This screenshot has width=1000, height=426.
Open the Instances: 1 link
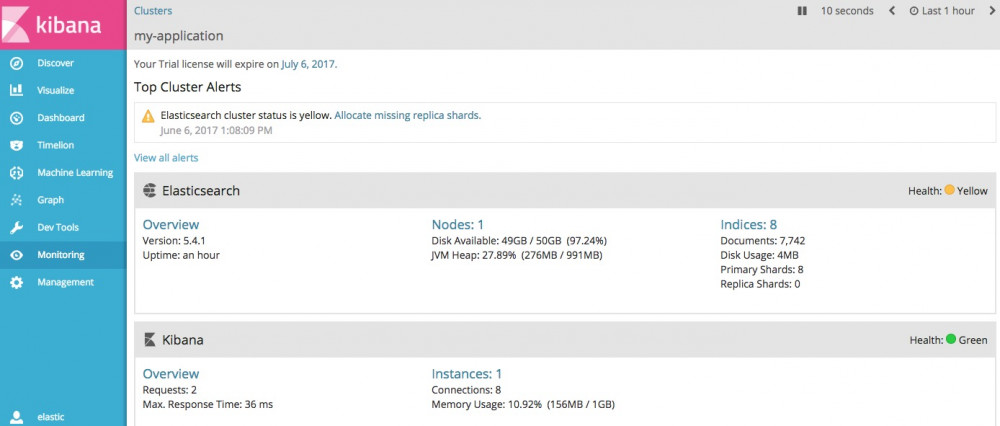467,374
